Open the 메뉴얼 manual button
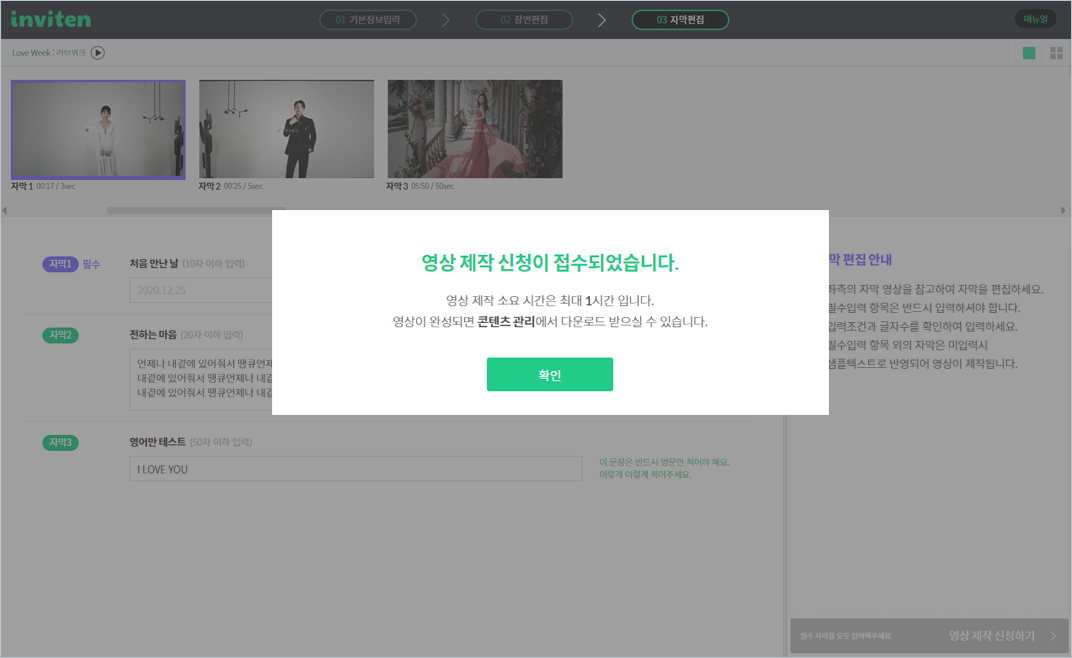The width and height of the screenshot is (1072, 658). (x=1035, y=19)
